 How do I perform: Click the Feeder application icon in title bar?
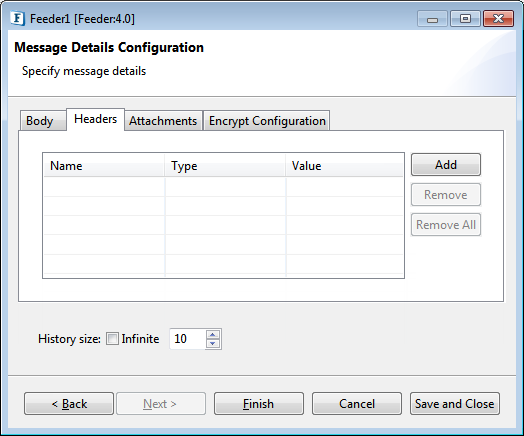pyautogui.click(x=17, y=18)
